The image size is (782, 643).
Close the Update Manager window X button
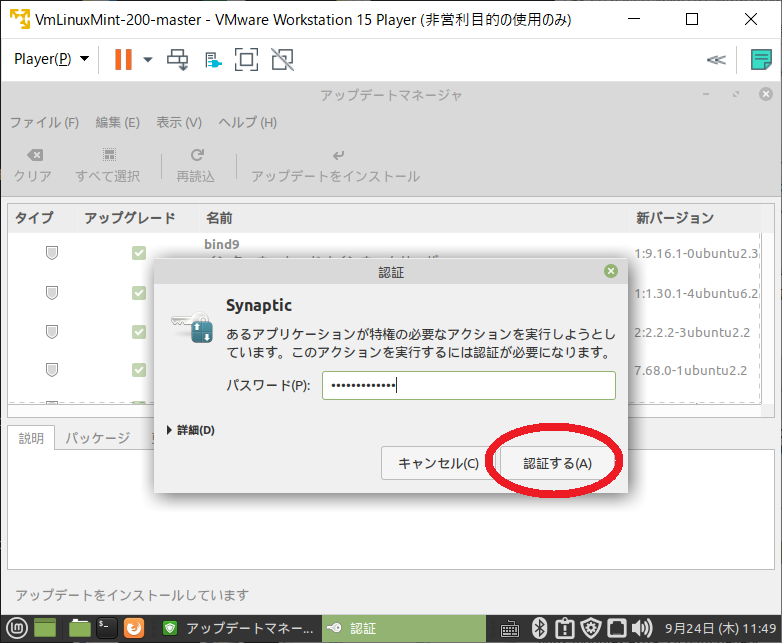point(766,94)
